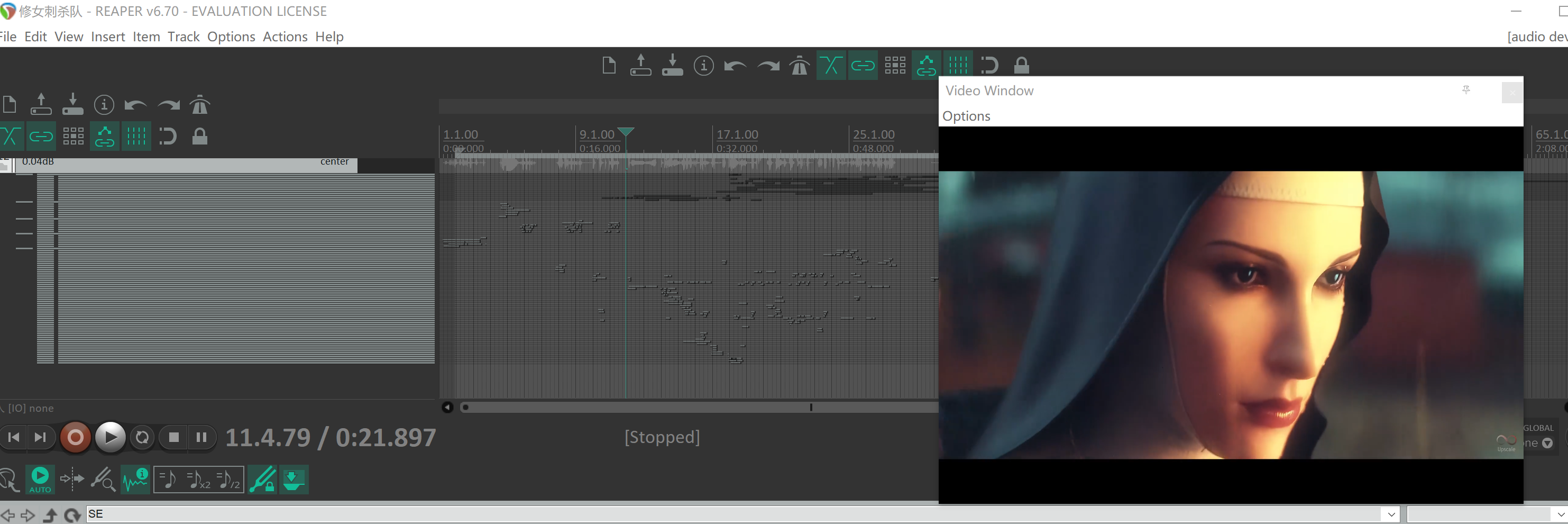Screen dimensions: 1568x524
Task: Pause playback using the pause button
Action: pos(201,438)
